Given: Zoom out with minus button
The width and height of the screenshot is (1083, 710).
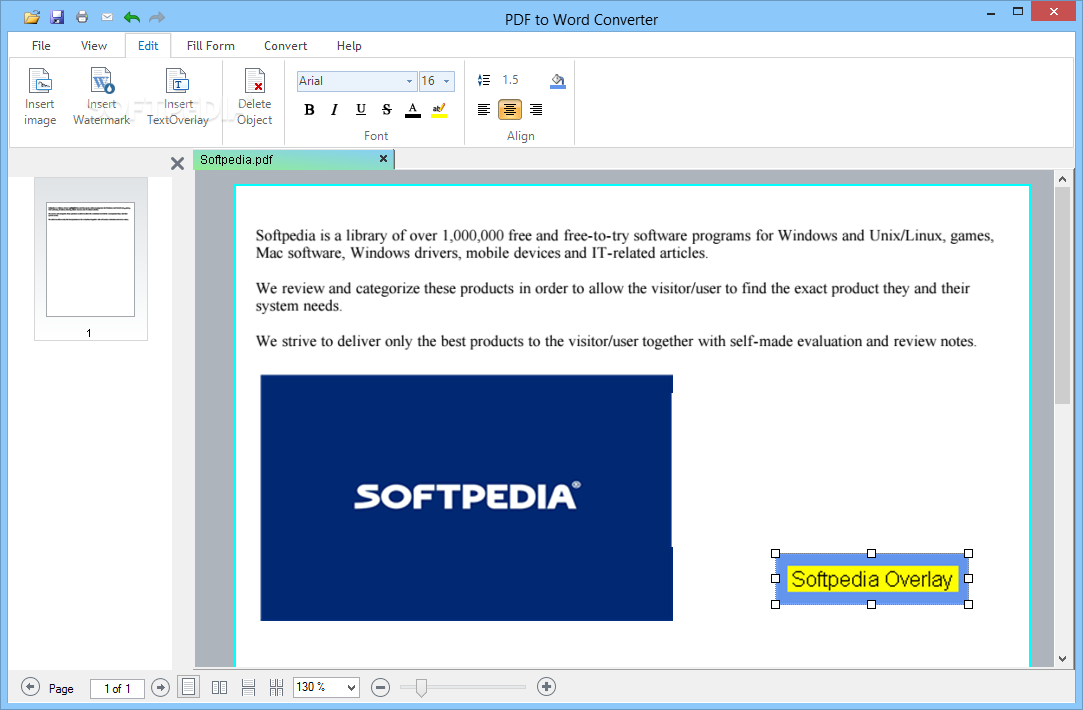Looking at the screenshot, I should click(381, 687).
